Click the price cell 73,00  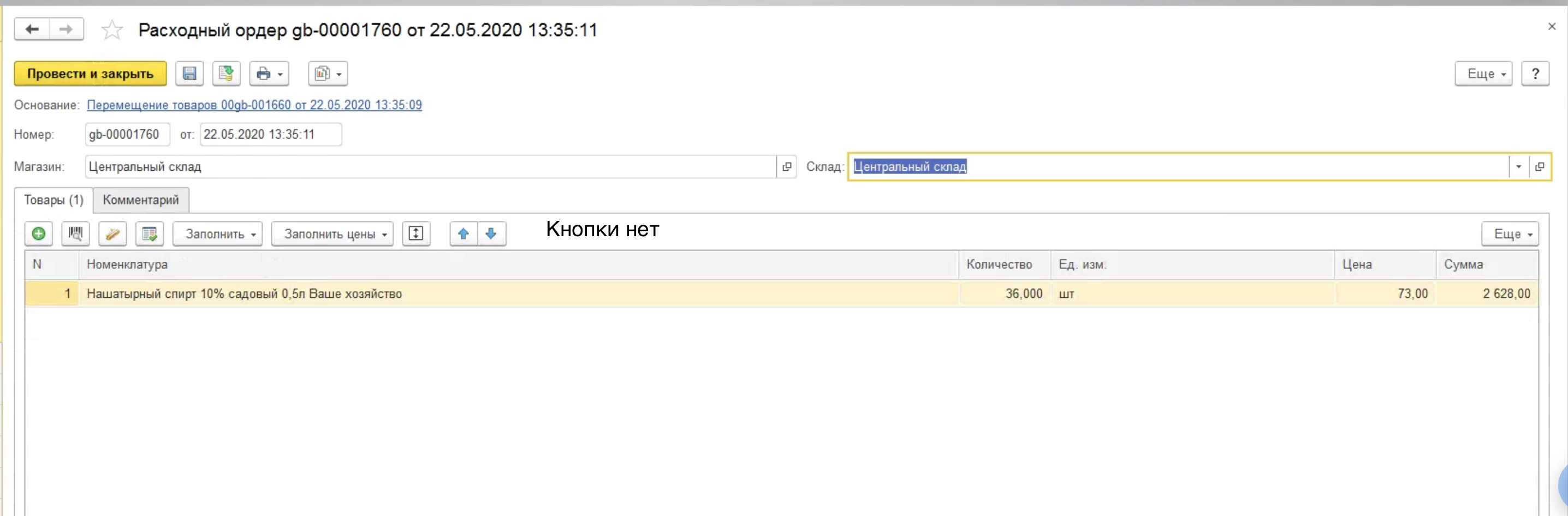(x=1386, y=293)
